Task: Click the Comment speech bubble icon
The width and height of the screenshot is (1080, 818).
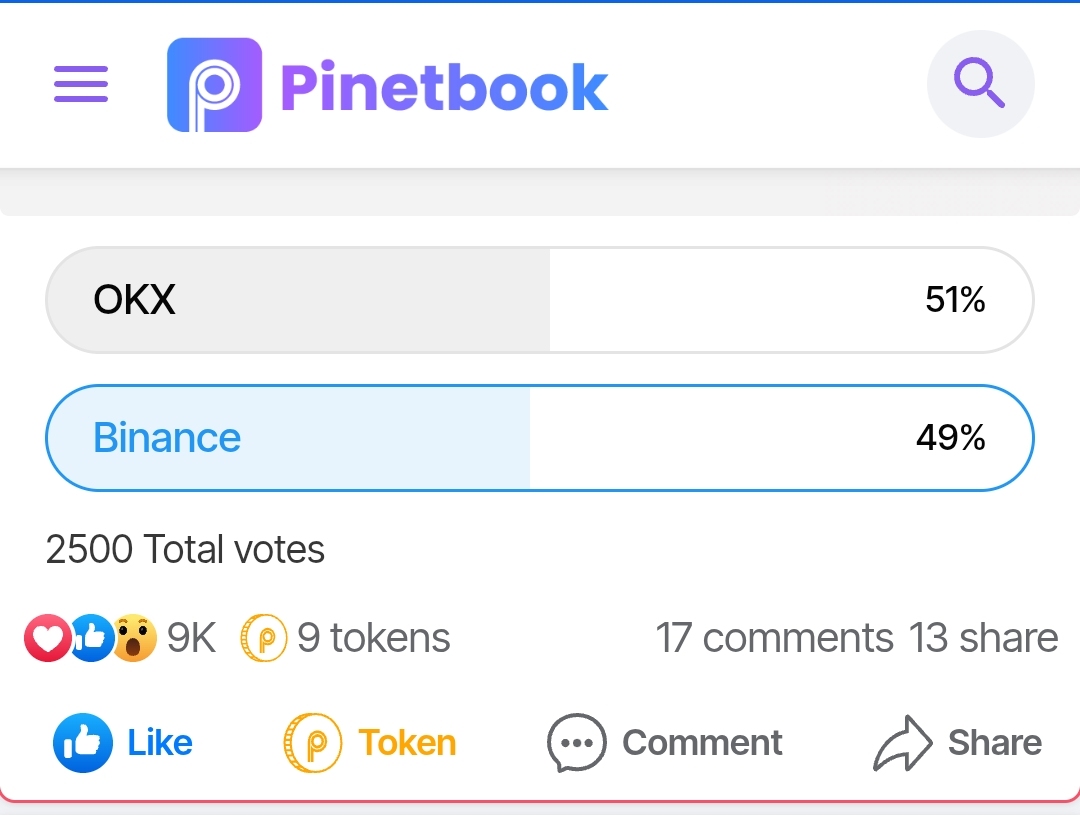Action: tap(577, 742)
